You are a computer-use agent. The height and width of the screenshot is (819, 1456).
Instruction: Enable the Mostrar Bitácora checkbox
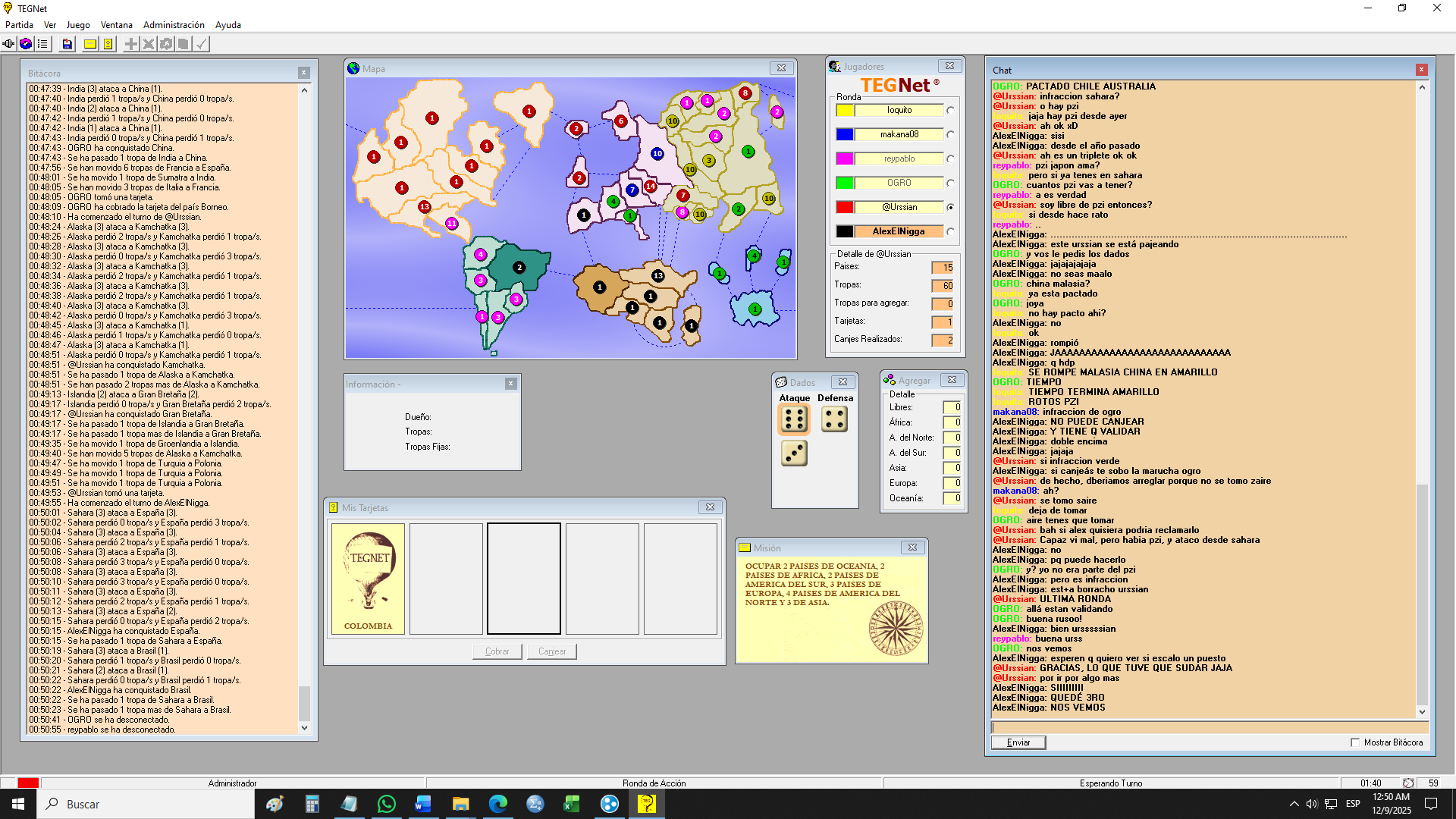1355,742
